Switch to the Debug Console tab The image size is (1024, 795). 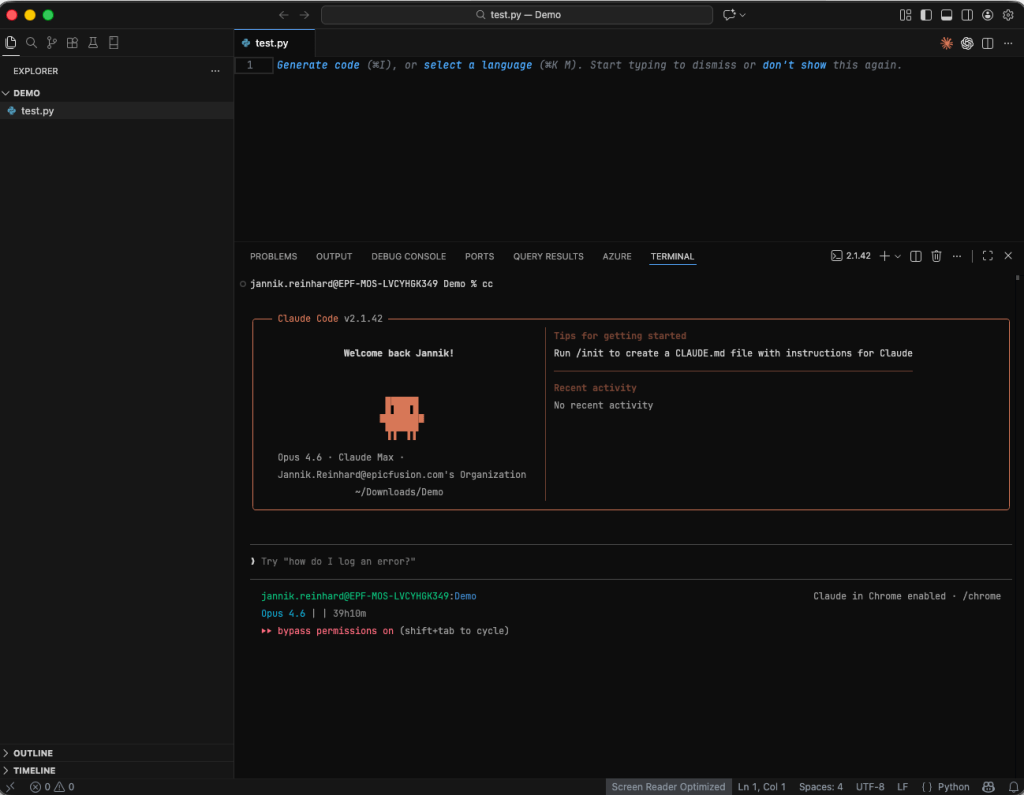[408, 256]
